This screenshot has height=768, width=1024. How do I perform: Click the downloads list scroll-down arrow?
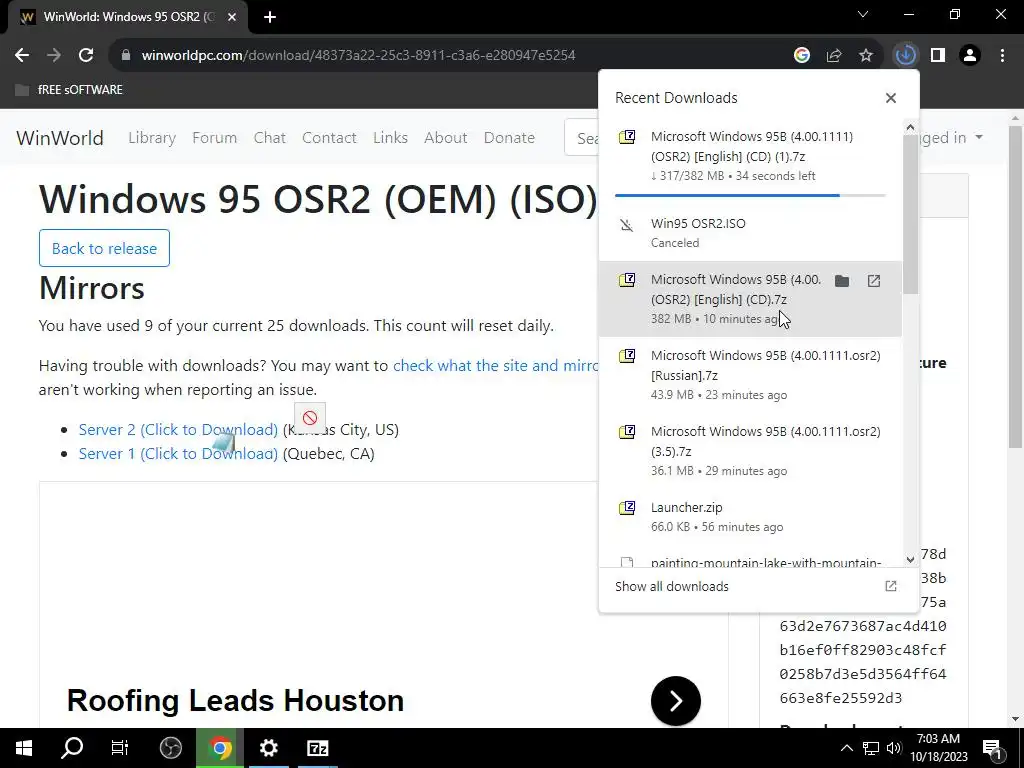tap(910, 560)
